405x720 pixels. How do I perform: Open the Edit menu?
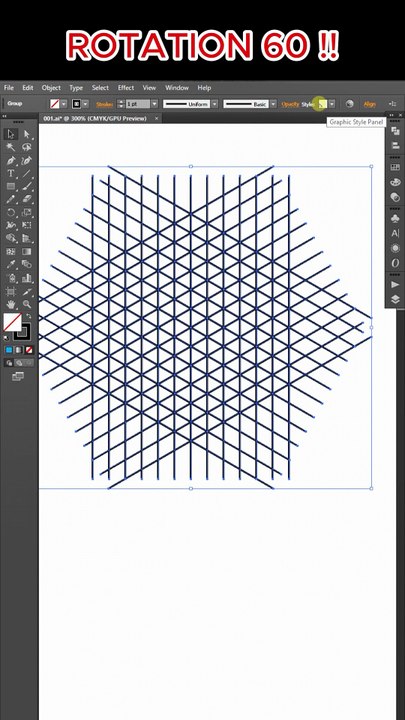28,88
